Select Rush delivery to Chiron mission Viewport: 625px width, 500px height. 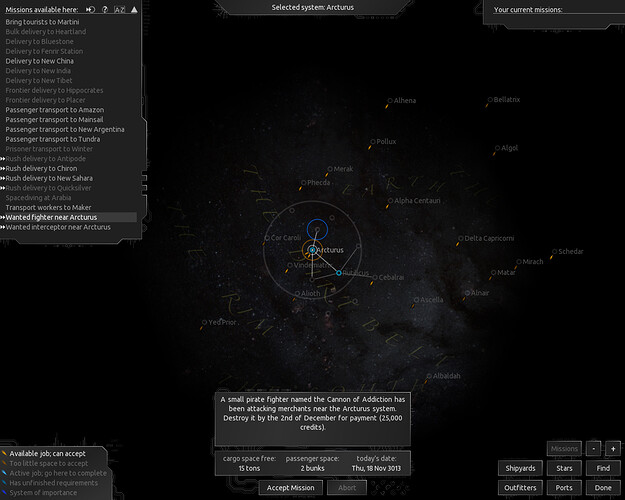coord(41,168)
